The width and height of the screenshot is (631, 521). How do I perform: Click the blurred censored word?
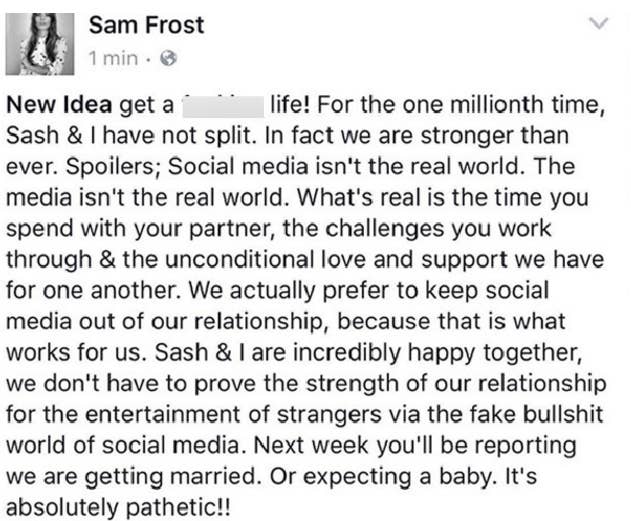point(223,107)
